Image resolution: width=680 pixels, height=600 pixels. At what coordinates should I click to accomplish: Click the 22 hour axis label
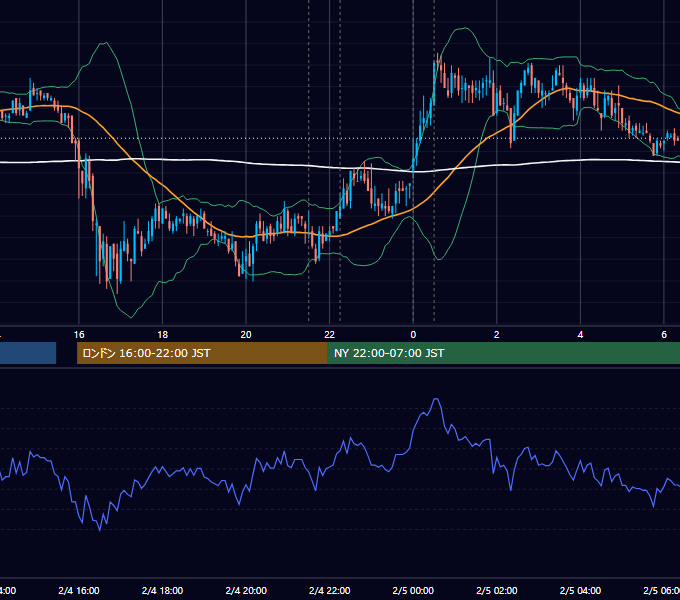(x=330, y=335)
